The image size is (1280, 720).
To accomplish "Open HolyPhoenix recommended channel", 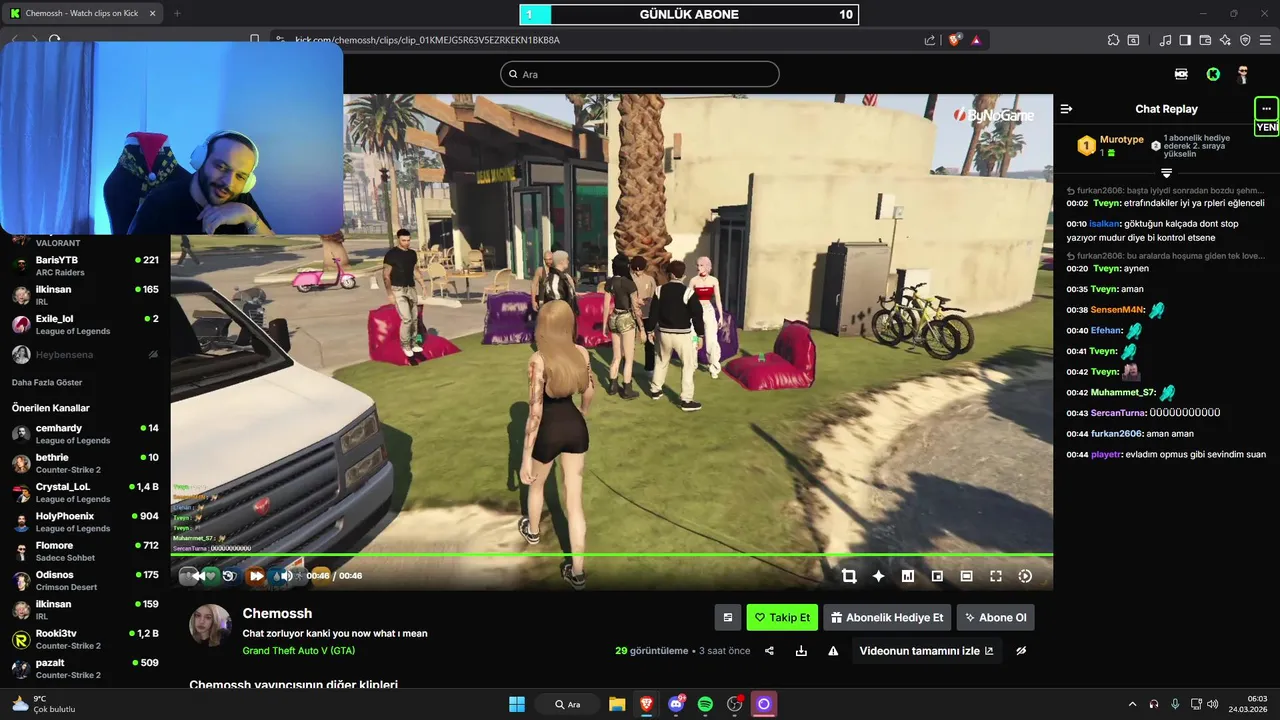I will click(x=85, y=522).
